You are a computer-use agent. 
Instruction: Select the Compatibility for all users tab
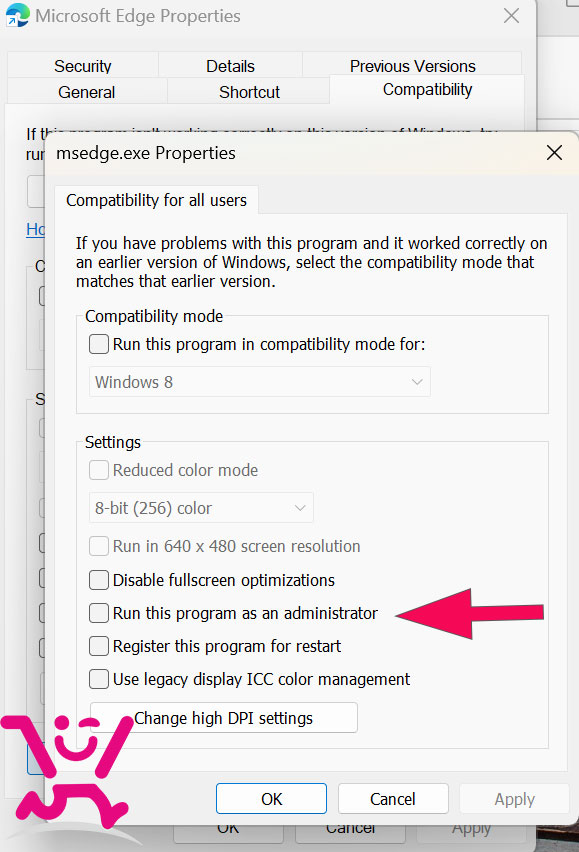pos(156,200)
